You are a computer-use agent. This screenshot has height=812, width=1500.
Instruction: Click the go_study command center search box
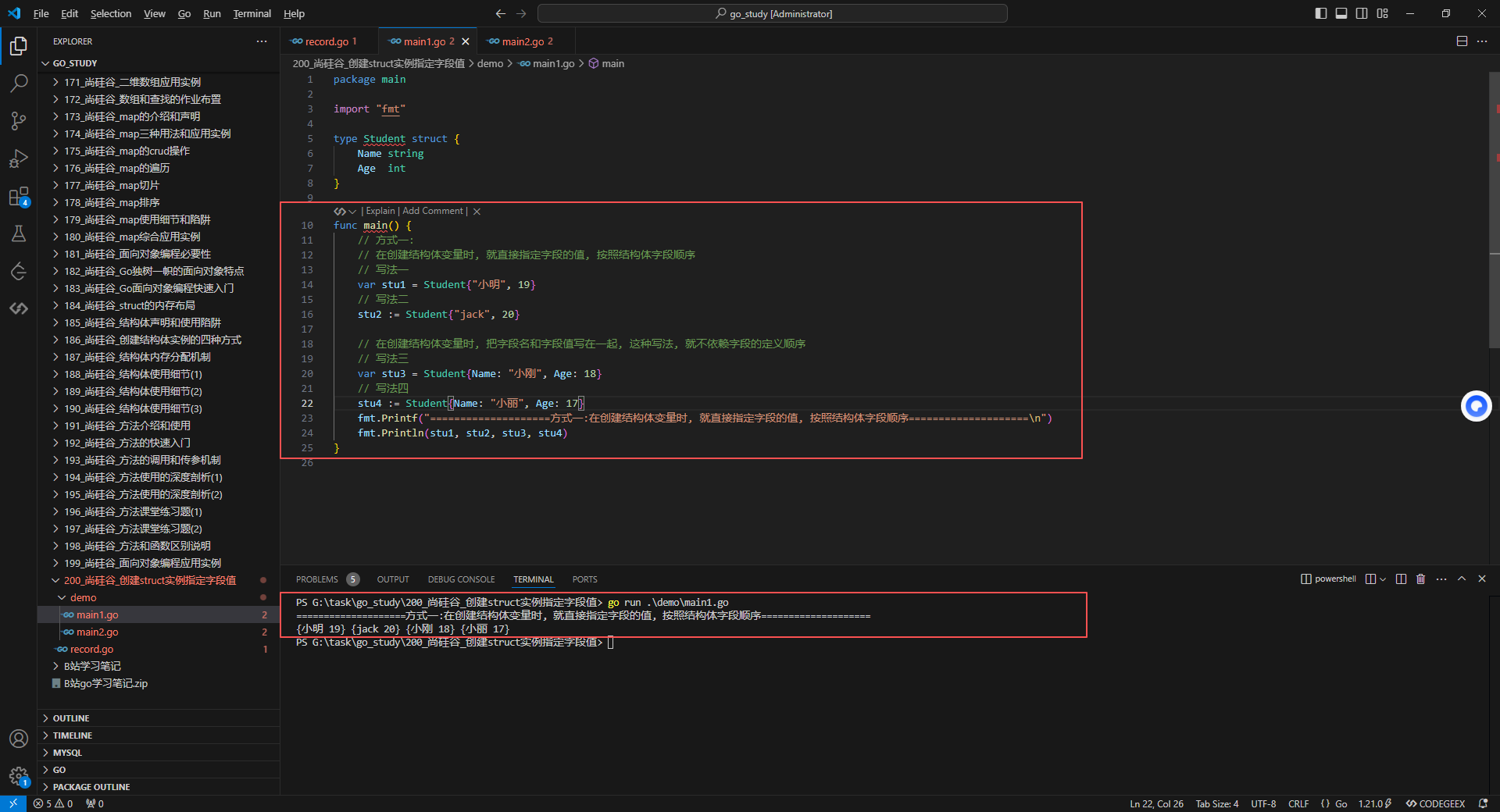(773, 13)
